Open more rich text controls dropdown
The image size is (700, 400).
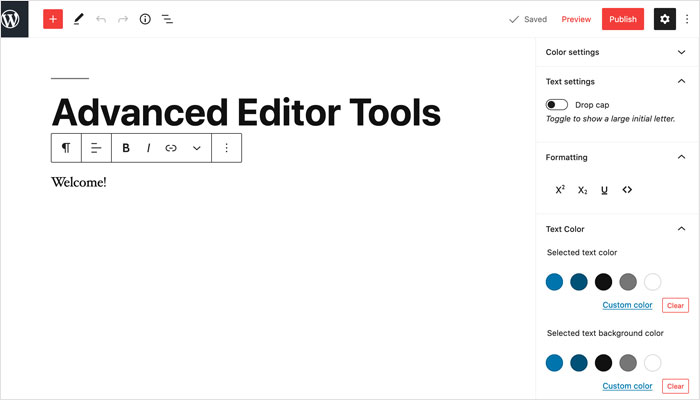coord(196,148)
